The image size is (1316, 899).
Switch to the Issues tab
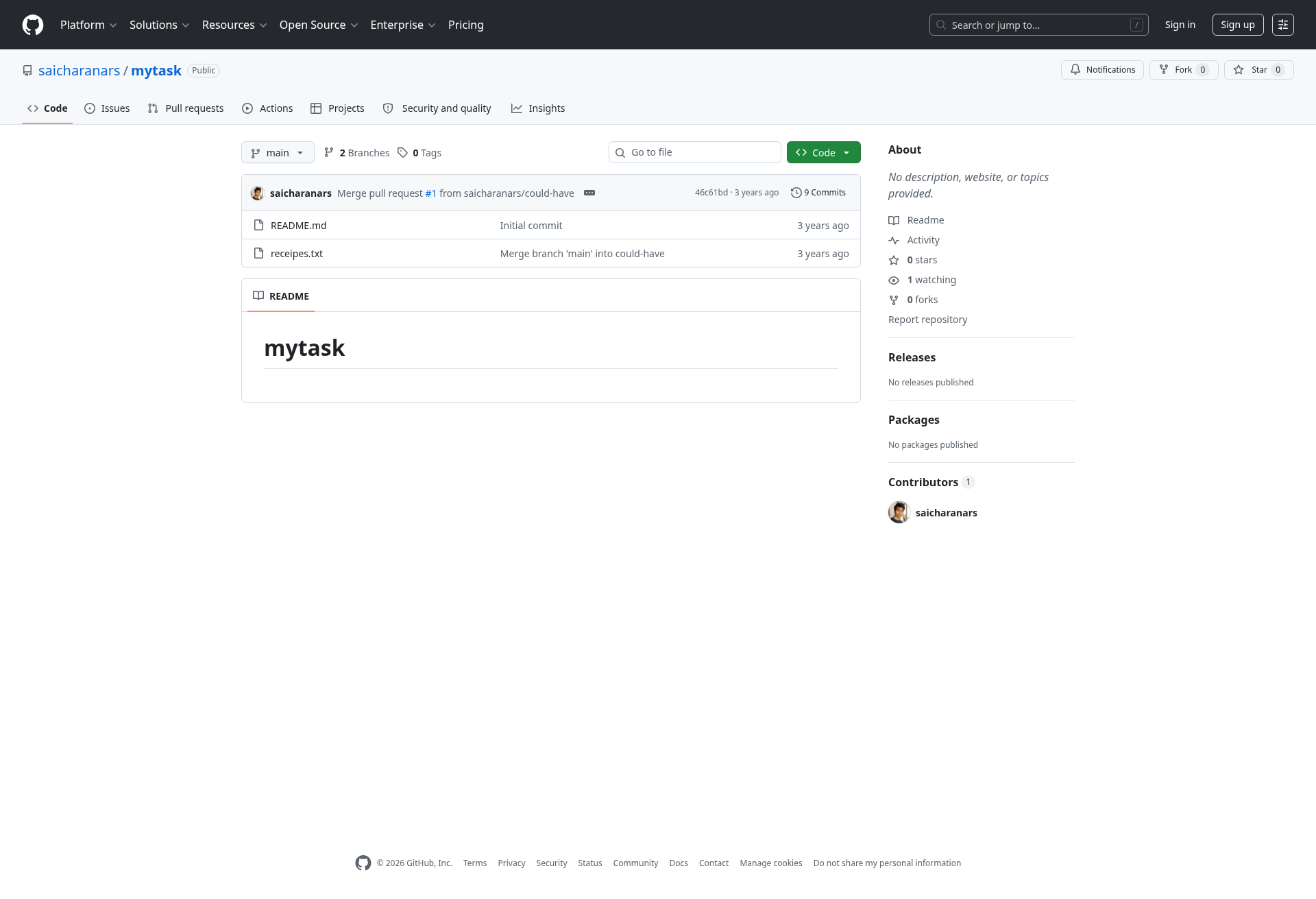pos(107,108)
